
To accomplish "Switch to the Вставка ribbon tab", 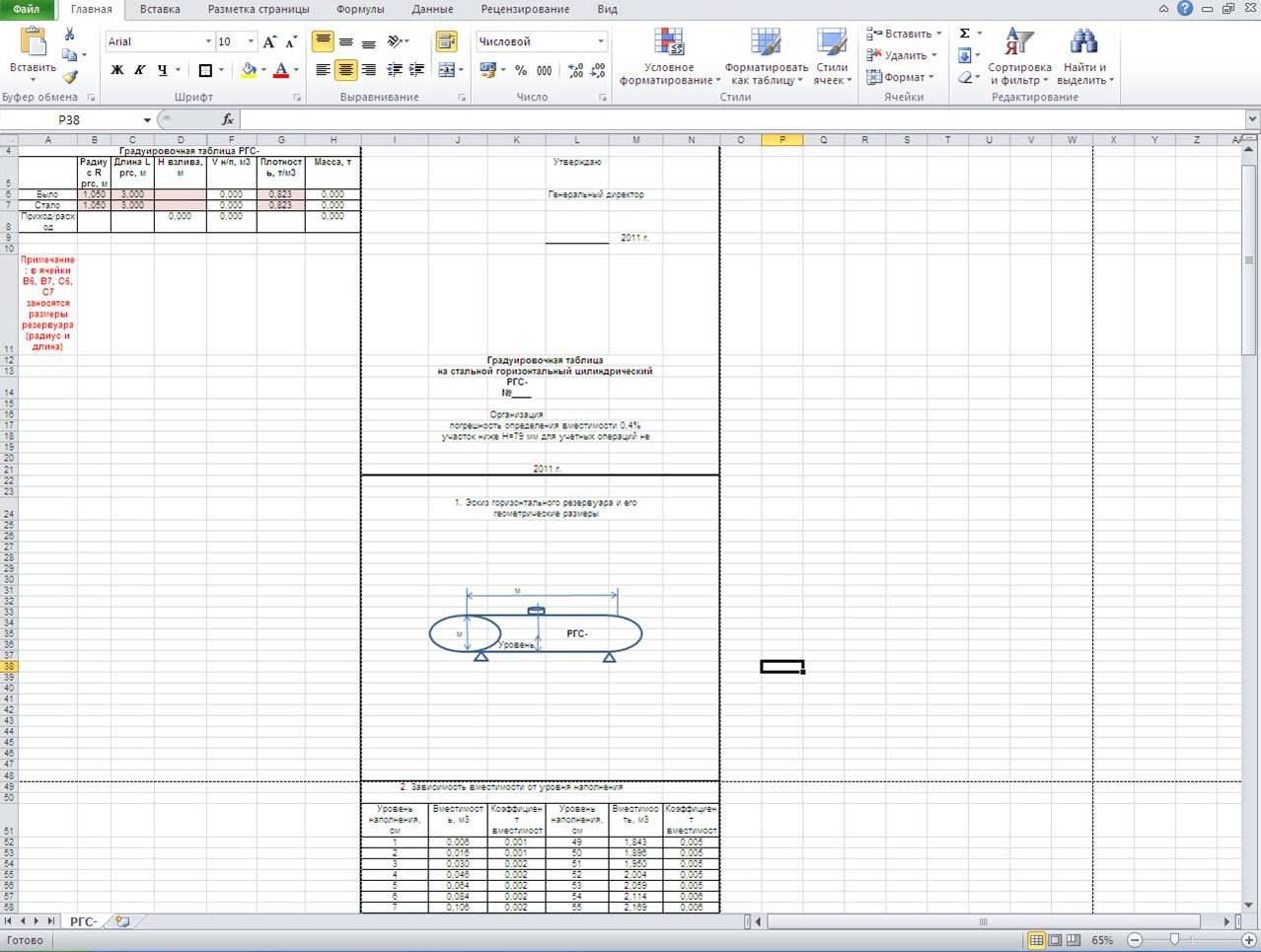I will point(160,9).
